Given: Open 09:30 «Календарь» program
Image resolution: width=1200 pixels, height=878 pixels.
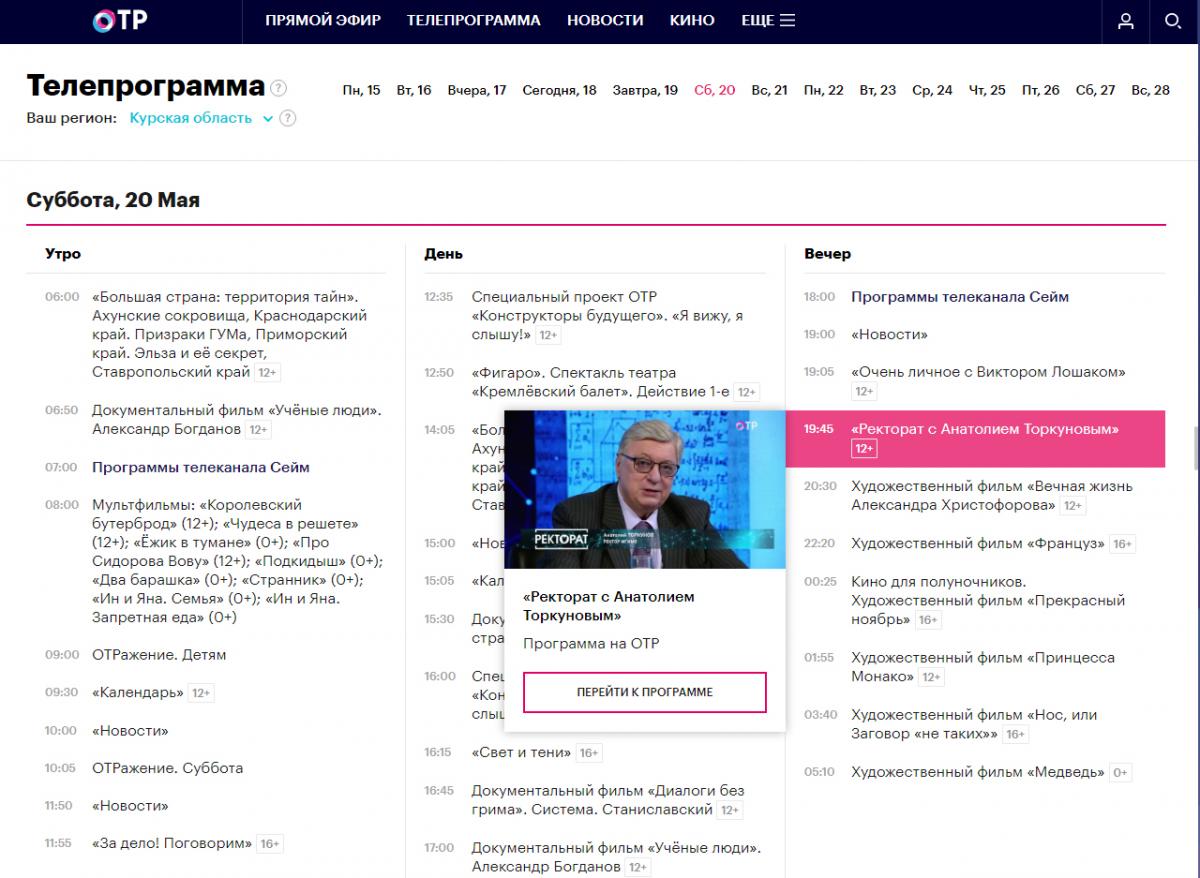Looking at the screenshot, I should [x=138, y=692].
